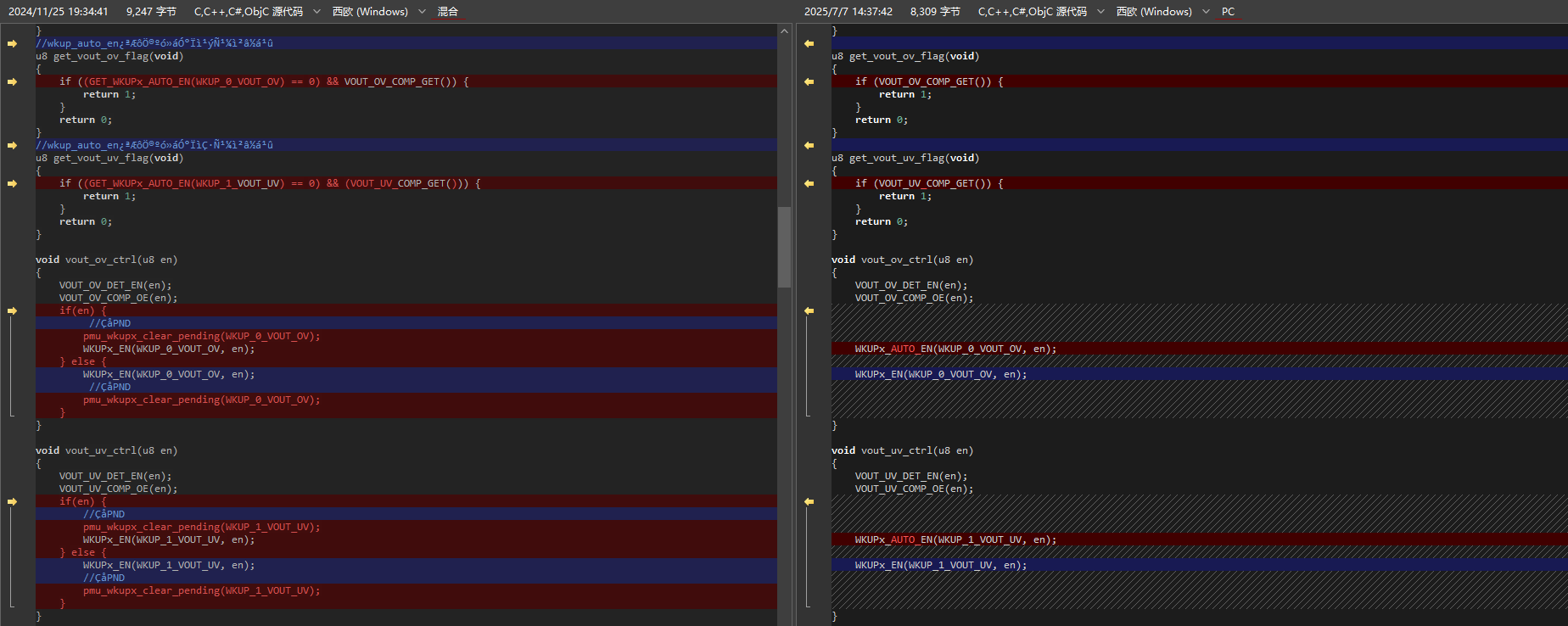Click right-pane arrow for vout_ov_ctrl difference block
This screenshot has width=1568, height=626.
pyautogui.click(x=809, y=310)
